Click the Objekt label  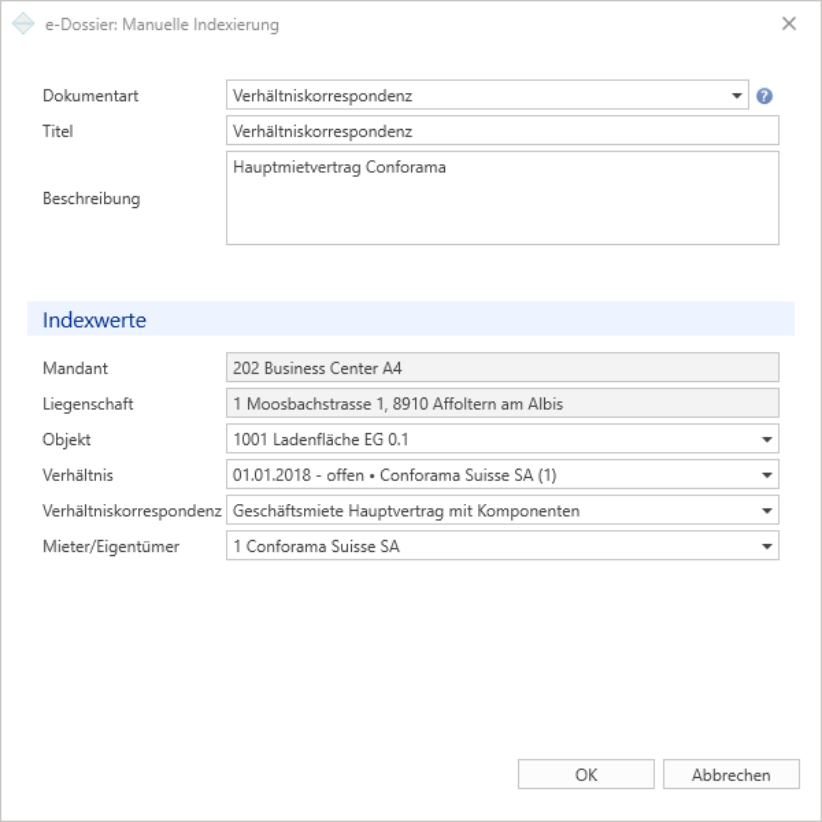67,439
